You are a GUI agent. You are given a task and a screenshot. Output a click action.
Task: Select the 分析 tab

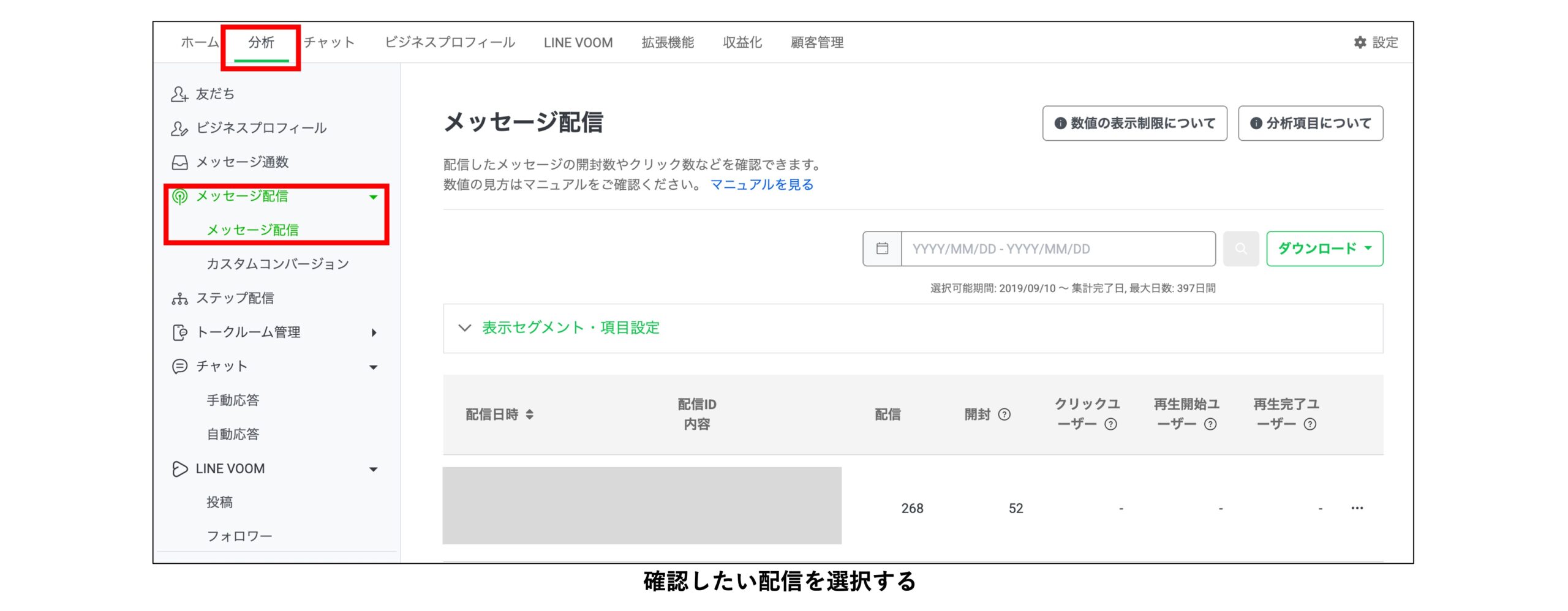coord(261,42)
